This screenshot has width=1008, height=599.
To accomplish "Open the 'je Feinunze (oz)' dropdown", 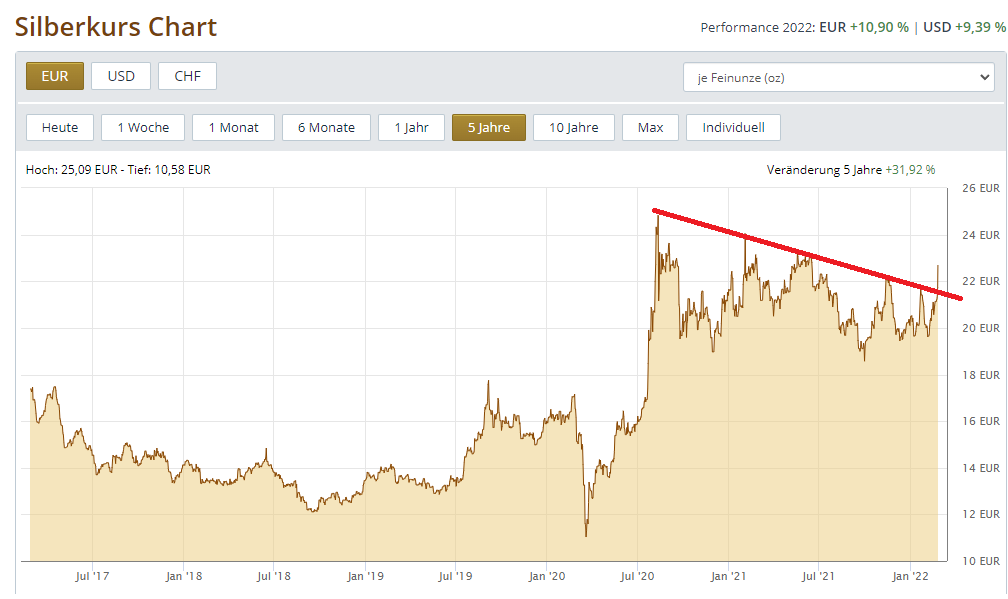I will click(x=838, y=77).
